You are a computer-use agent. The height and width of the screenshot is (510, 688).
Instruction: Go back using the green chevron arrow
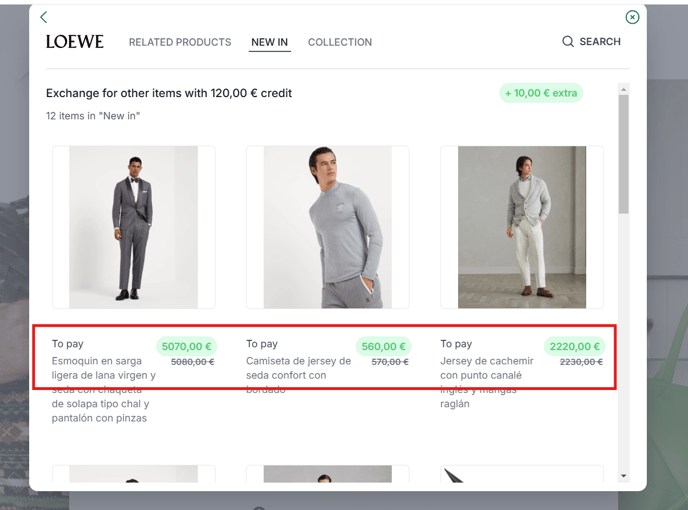coord(43,17)
